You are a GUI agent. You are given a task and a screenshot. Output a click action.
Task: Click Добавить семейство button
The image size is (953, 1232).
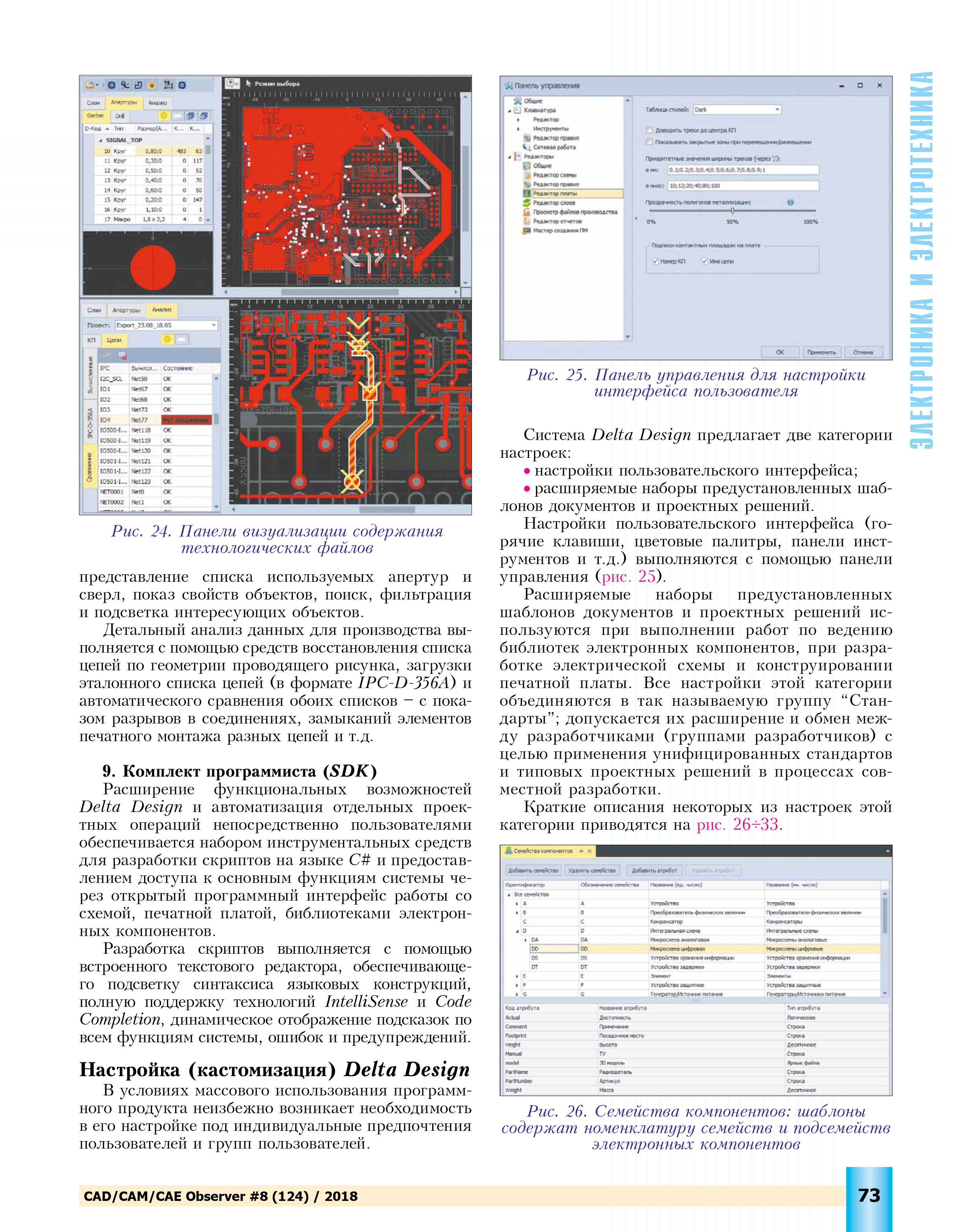pos(533,870)
